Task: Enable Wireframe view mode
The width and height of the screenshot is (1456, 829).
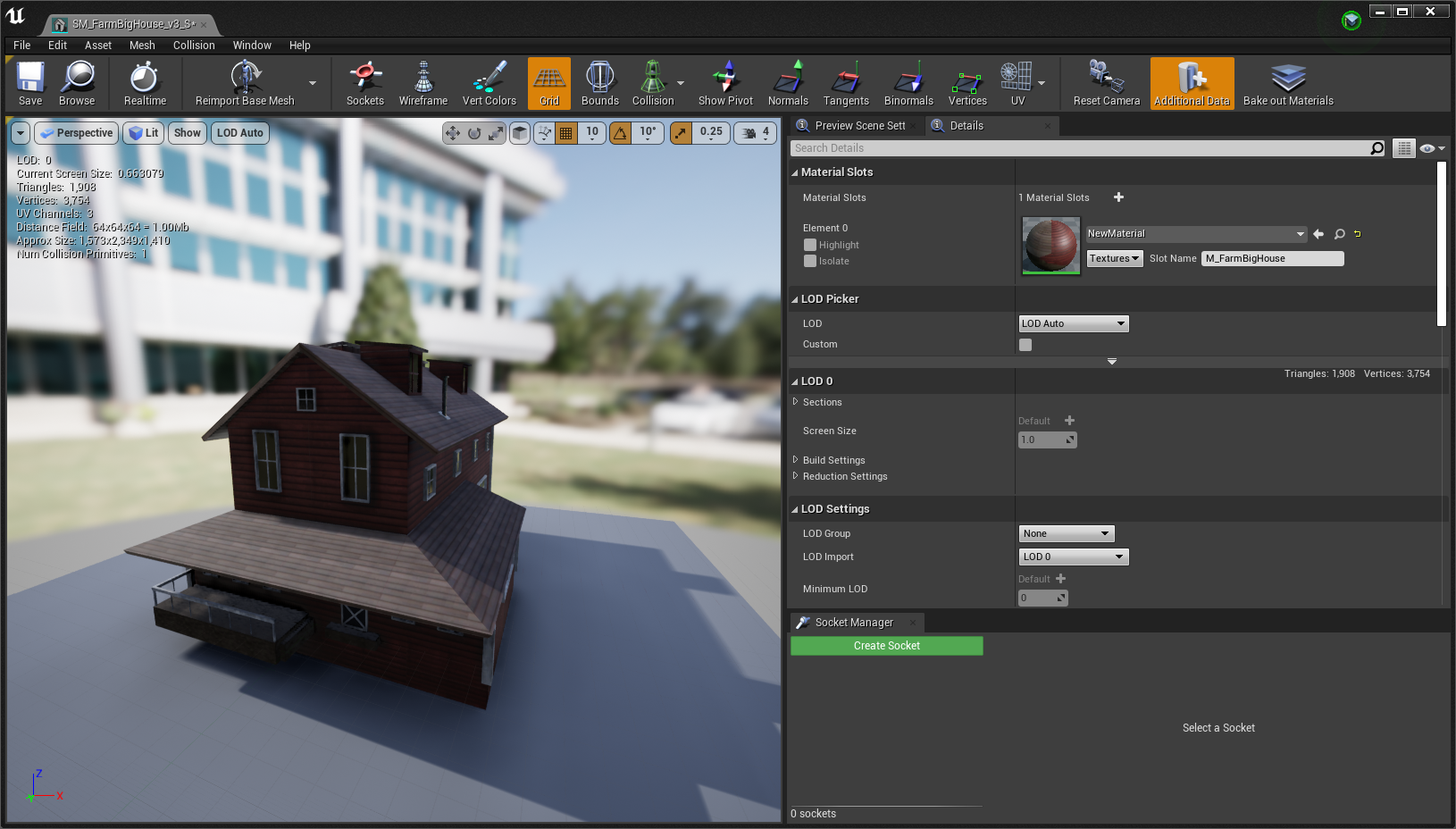Action: coord(422,82)
